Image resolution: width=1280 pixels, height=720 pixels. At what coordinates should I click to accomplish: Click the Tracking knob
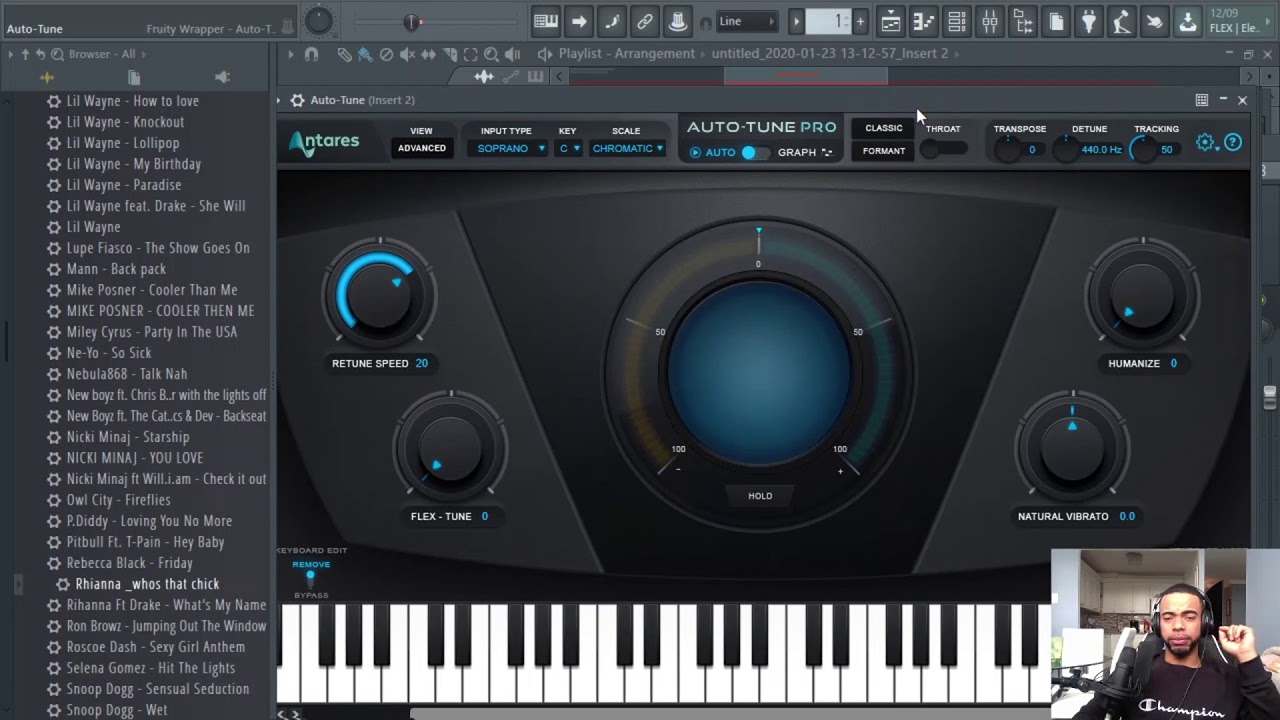[1142, 149]
